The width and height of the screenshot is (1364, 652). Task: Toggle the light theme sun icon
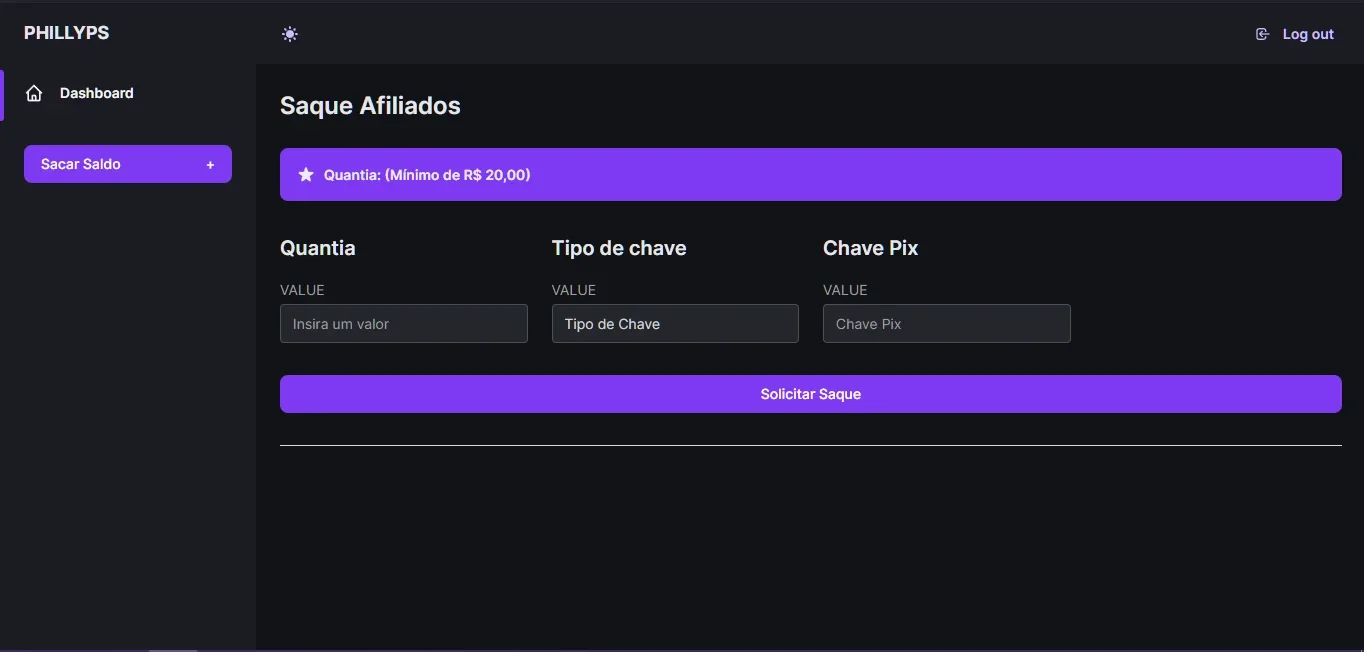pos(290,34)
